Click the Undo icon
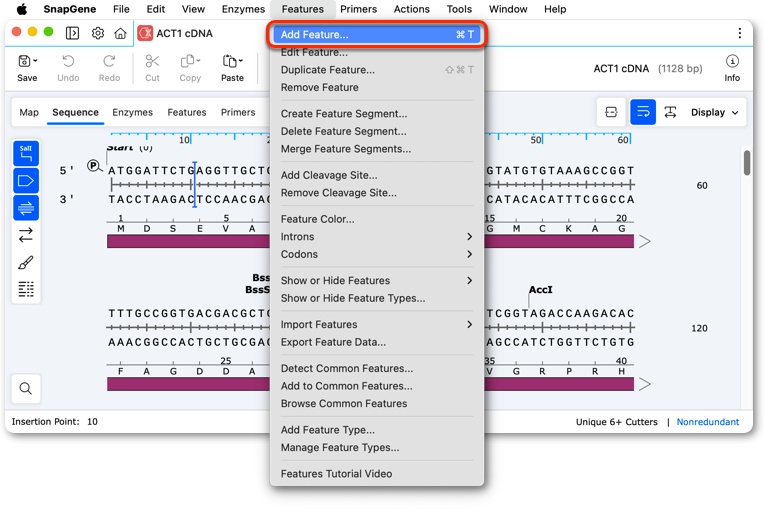The image size is (764, 519). tap(68, 61)
